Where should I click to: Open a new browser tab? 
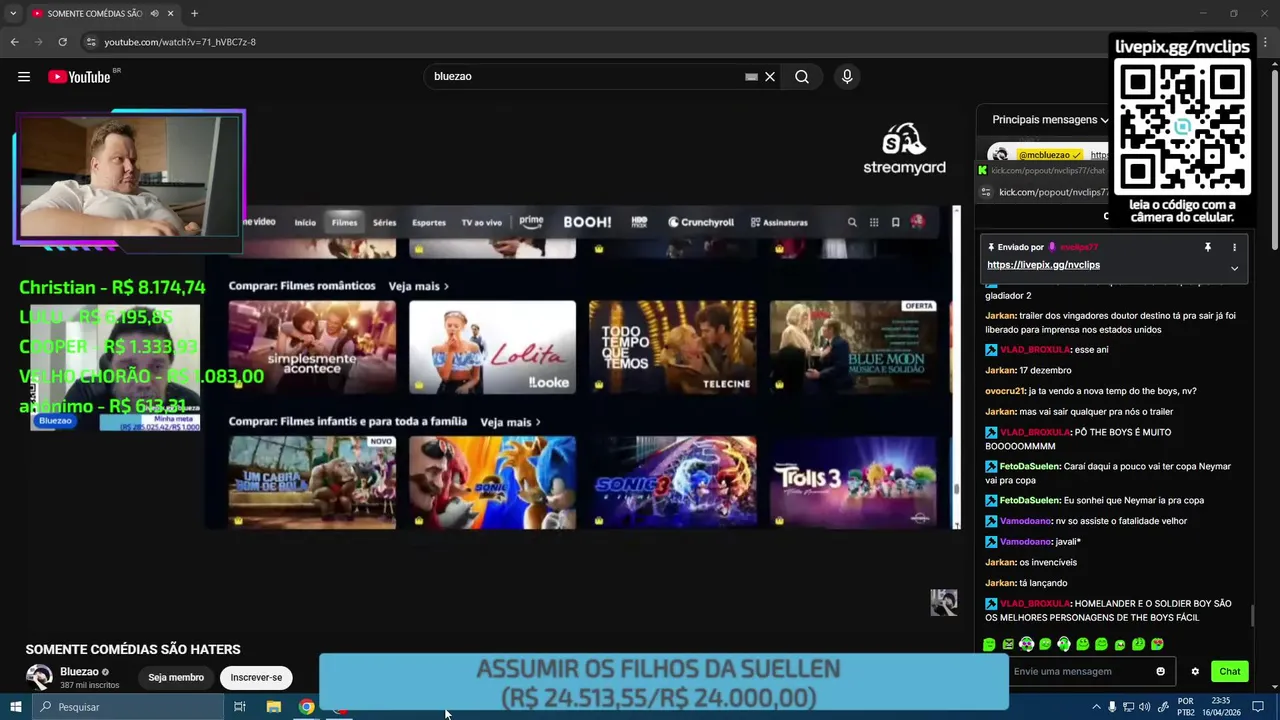[194, 13]
